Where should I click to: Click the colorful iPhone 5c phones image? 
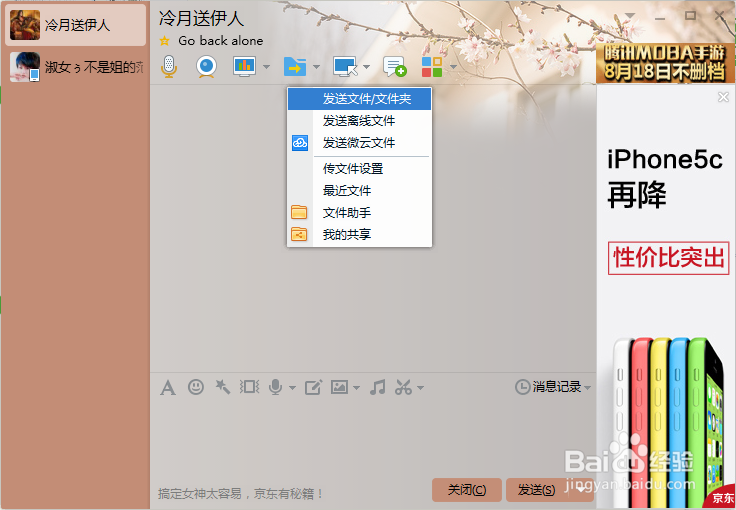tap(667, 420)
